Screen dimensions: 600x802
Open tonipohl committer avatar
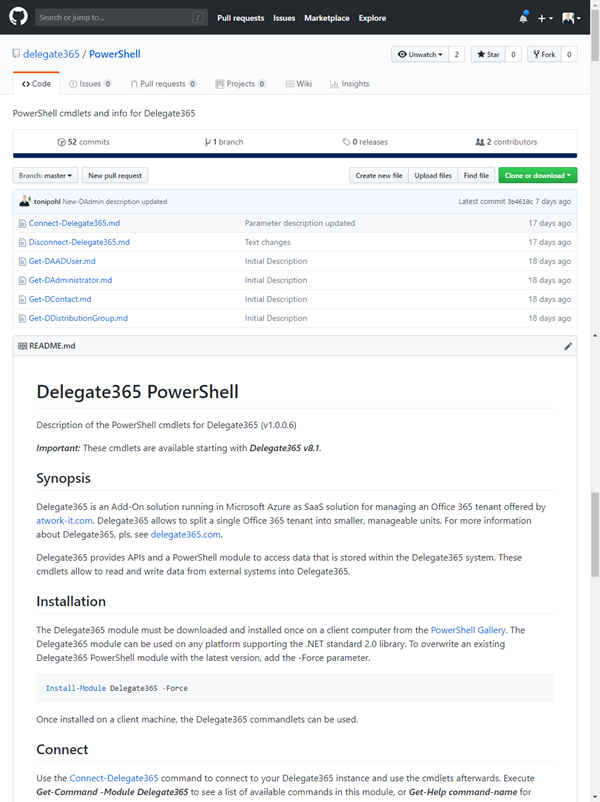25,201
